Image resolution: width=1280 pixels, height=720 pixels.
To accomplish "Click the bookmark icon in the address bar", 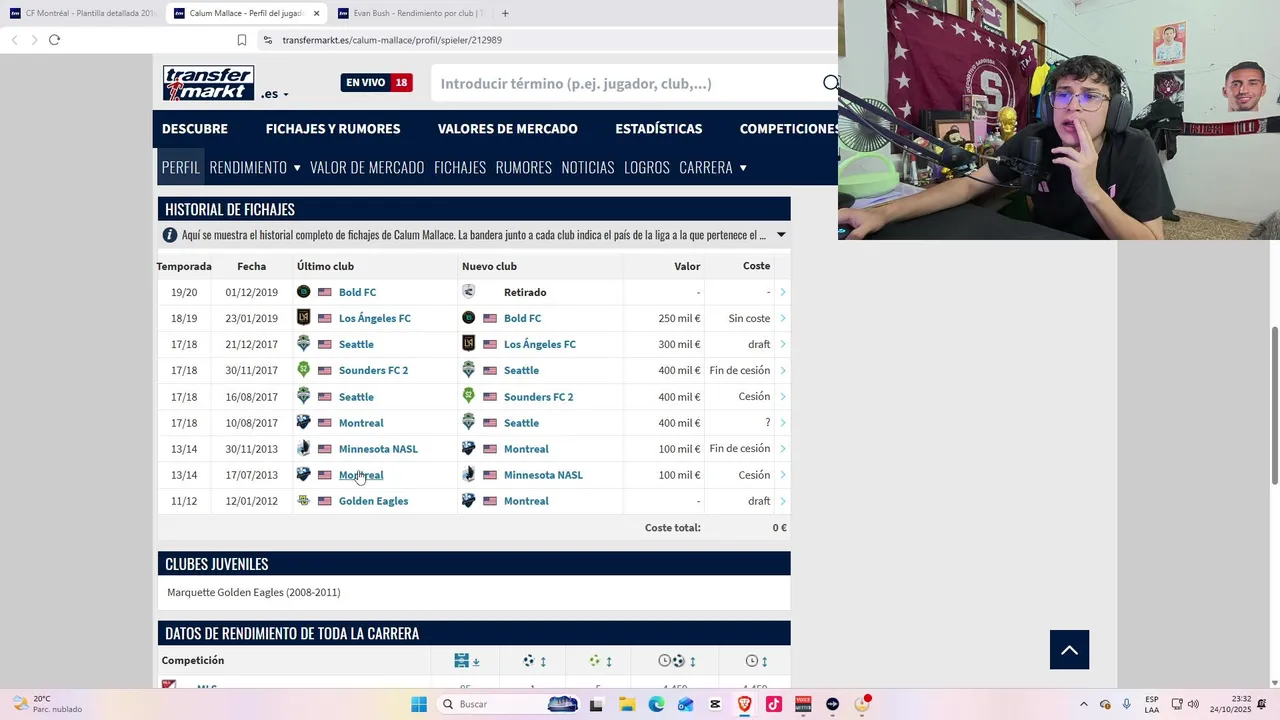I will coord(242,40).
